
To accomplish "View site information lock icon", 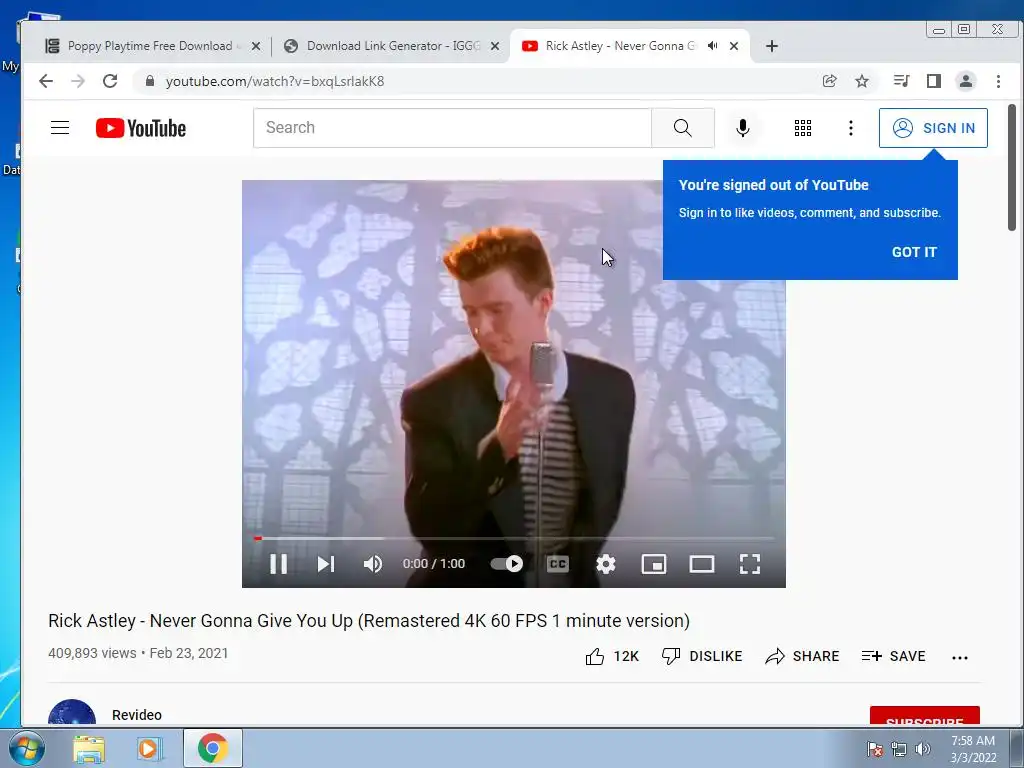I will pyautogui.click(x=150, y=81).
